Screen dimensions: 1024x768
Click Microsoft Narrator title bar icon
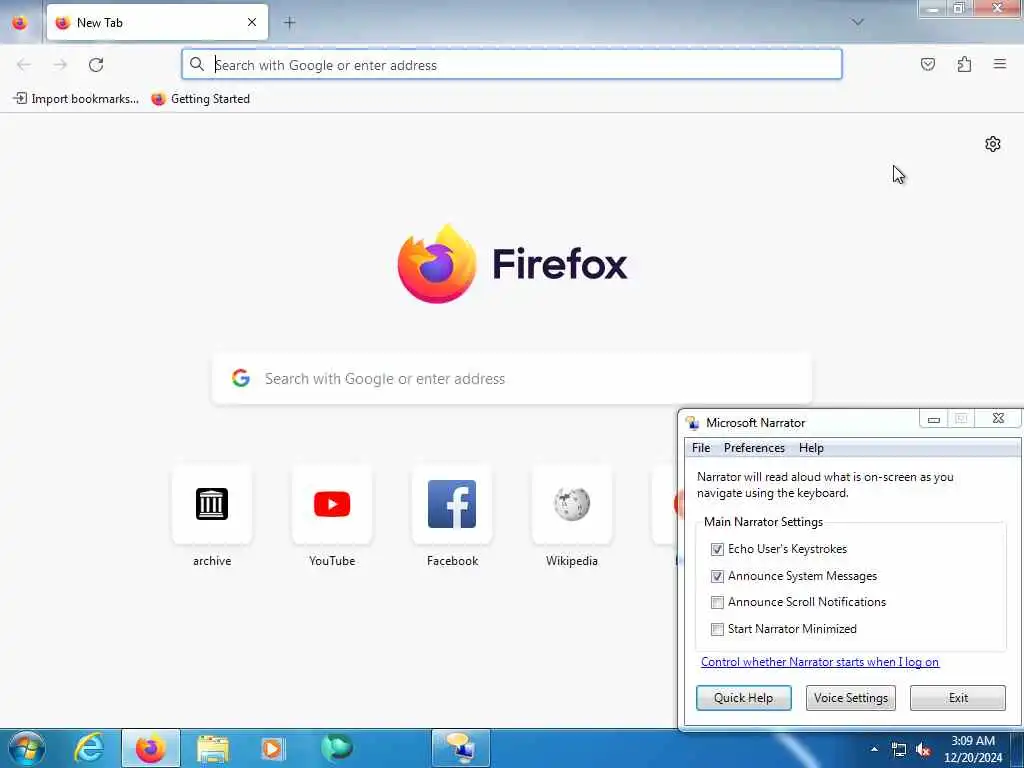tap(692, 423)
